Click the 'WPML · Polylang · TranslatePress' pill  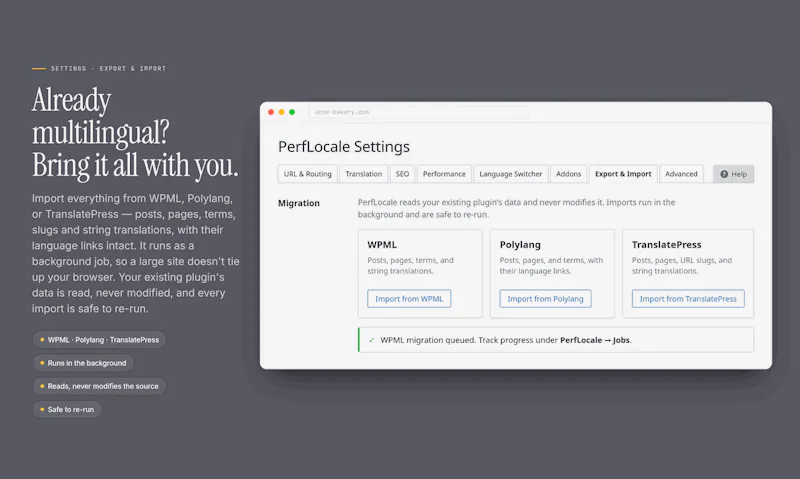click(x=99, y=340)
